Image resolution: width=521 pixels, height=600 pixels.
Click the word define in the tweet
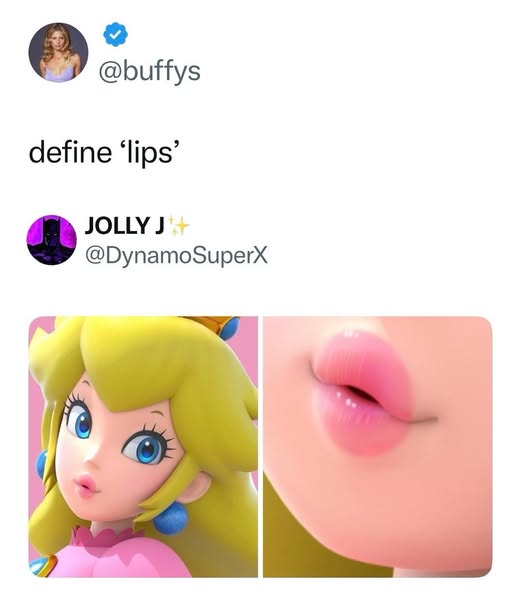click(70, 152)
